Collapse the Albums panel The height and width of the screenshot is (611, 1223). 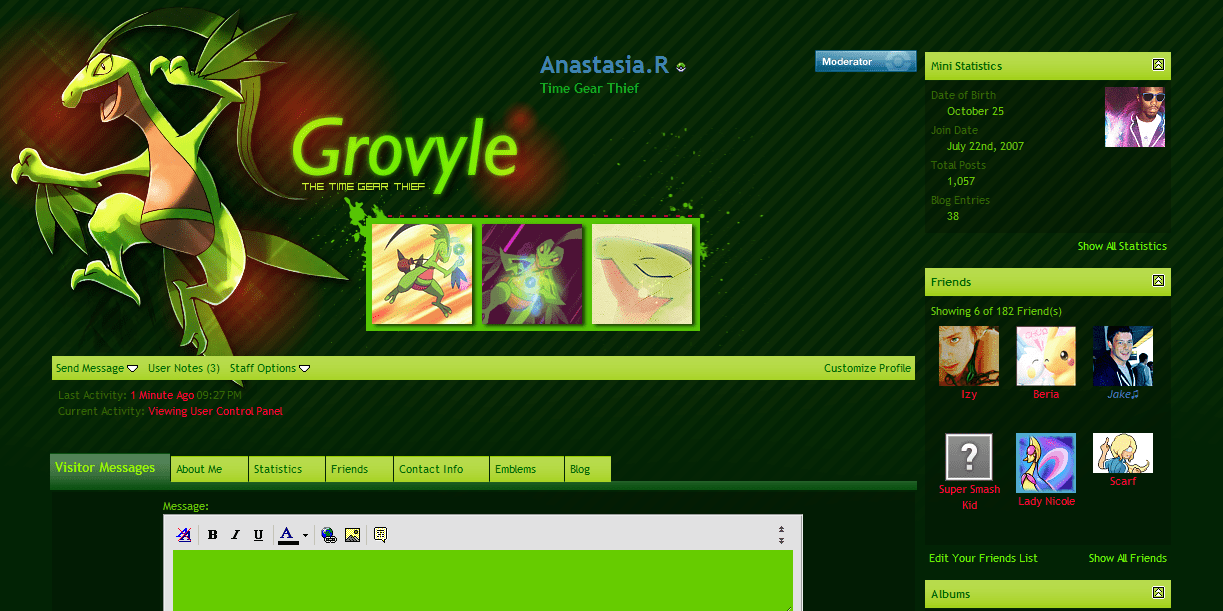click(x=1158, y=593)
